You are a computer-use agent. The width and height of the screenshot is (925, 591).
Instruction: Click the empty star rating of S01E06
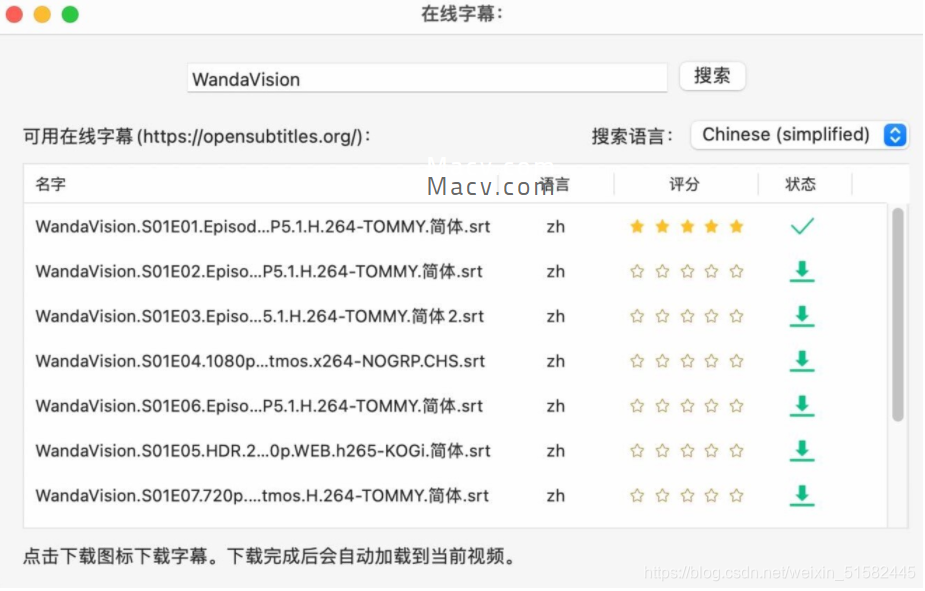[687, 406]
